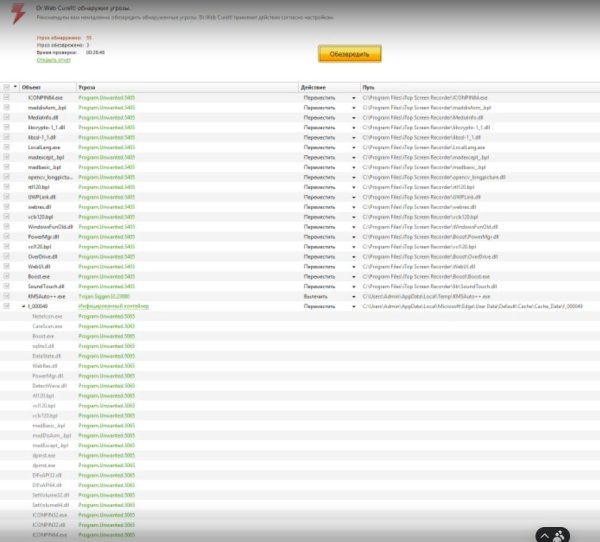Open the Открыть отчет report link
This screenshot has height=542, width=600.
54,60
